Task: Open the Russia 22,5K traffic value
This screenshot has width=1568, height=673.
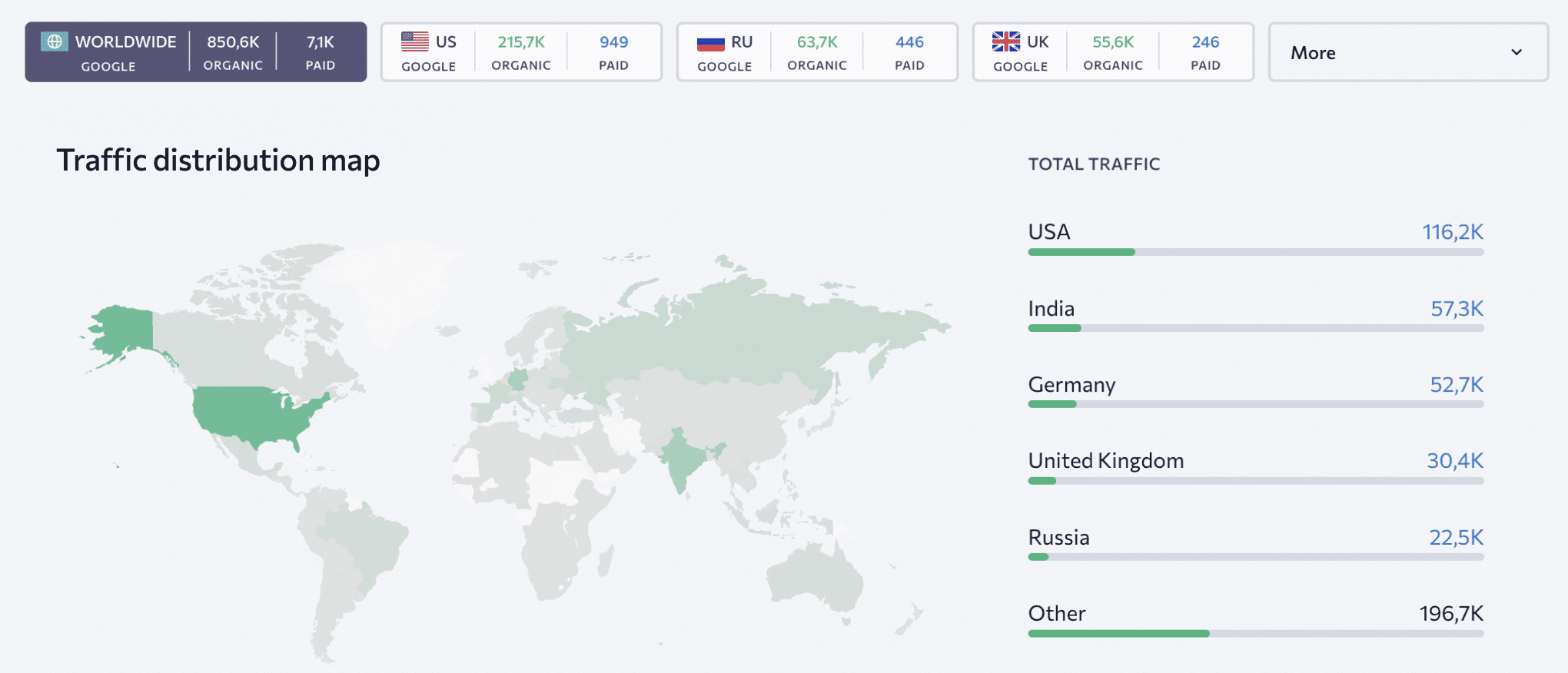Action: tap(1456, 538)
